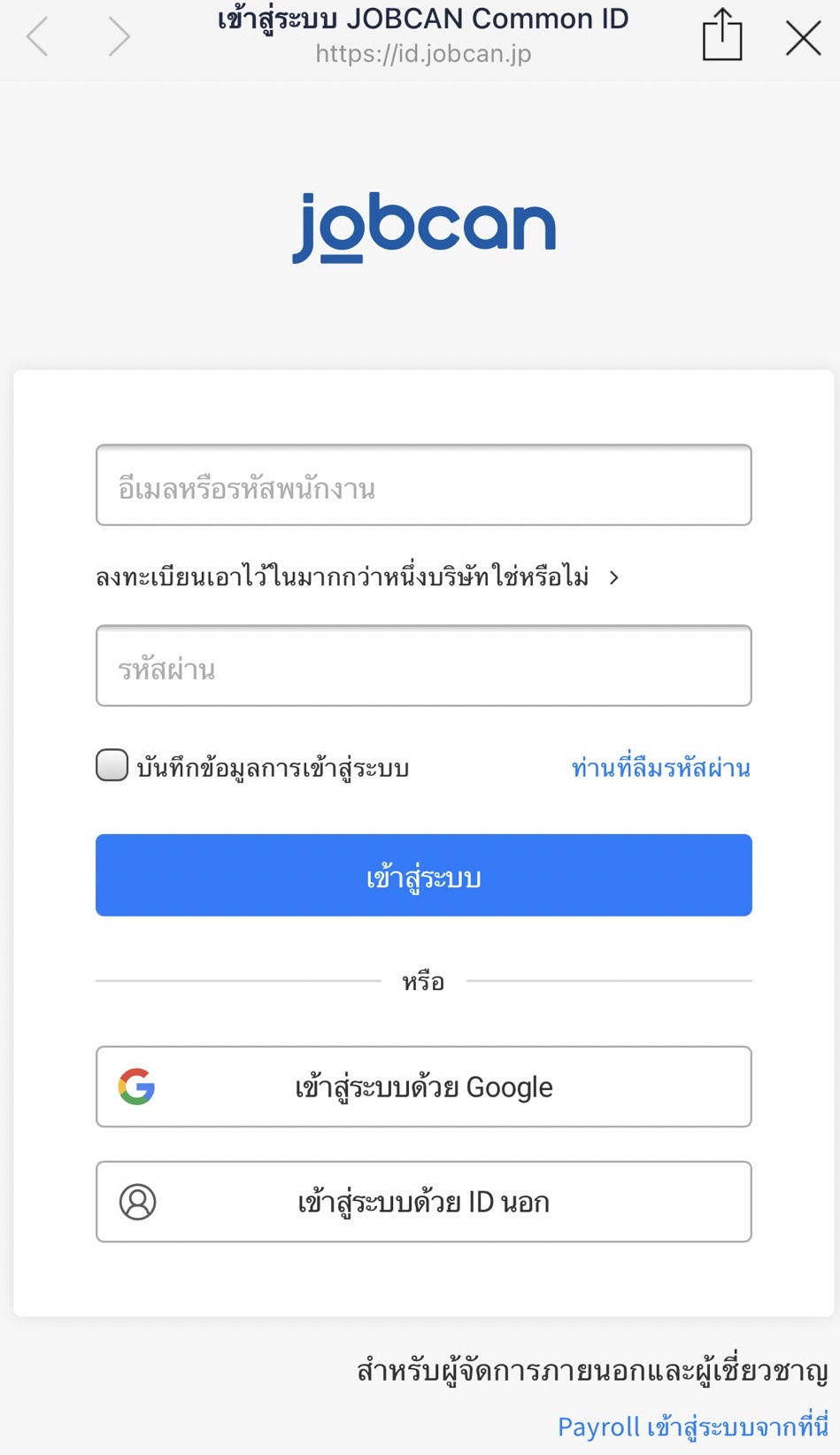Screen dimensions: 840x1455
Task: Choose เข้าสู่ระบบด้วย Google
Action: [x=423, y=1087]
